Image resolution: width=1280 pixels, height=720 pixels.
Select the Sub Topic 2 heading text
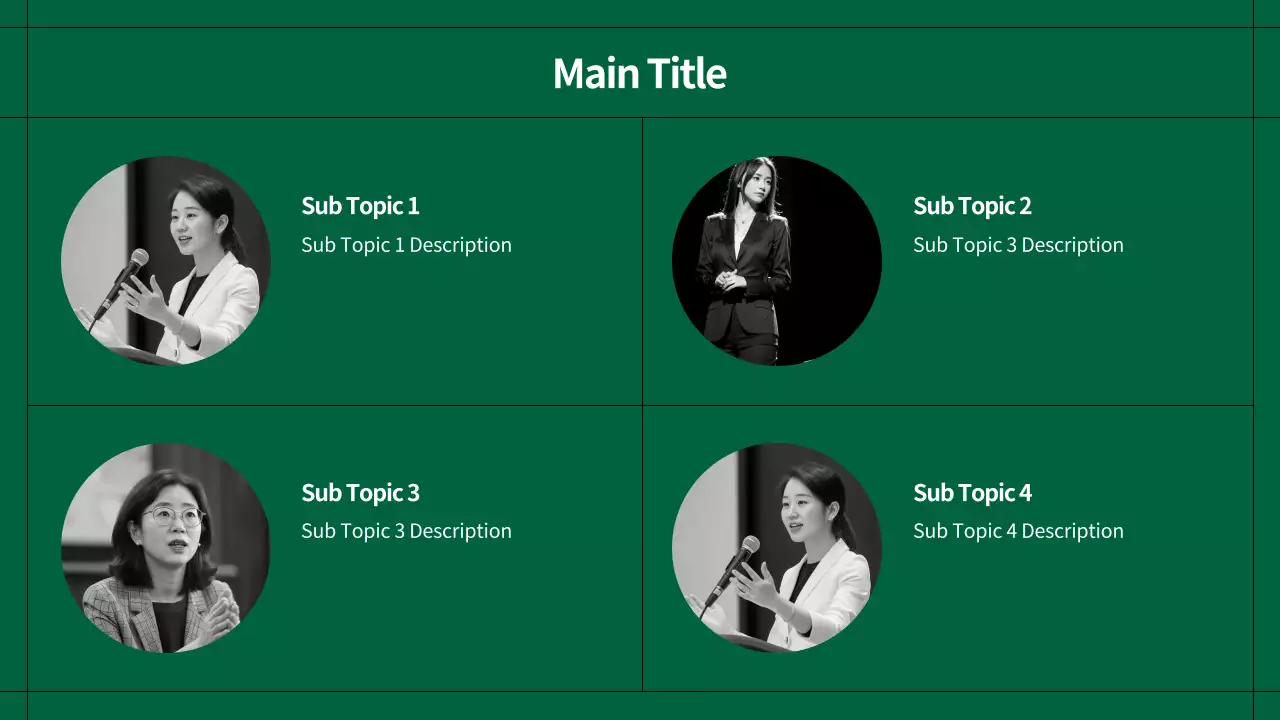(x=972, y=206)
